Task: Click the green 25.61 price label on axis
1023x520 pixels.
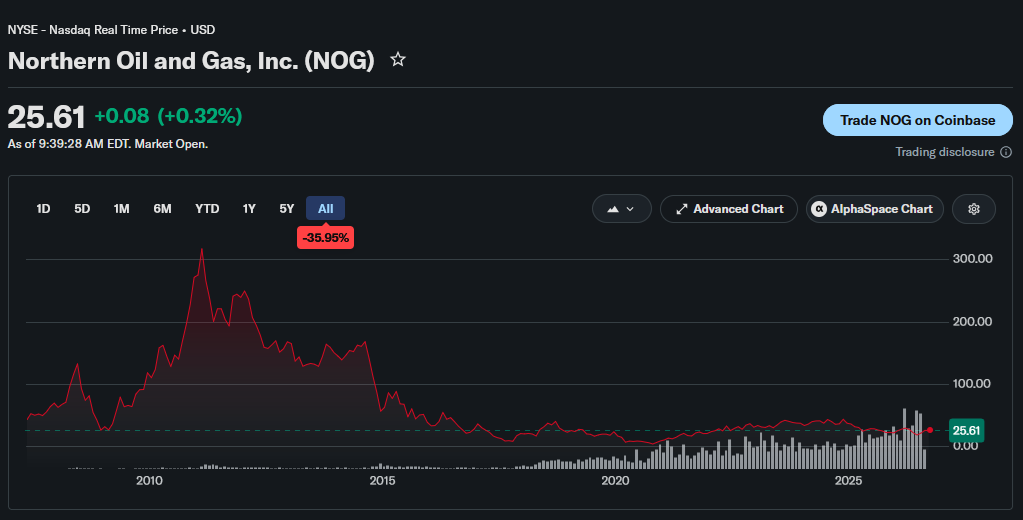Action: click(966, 431)
